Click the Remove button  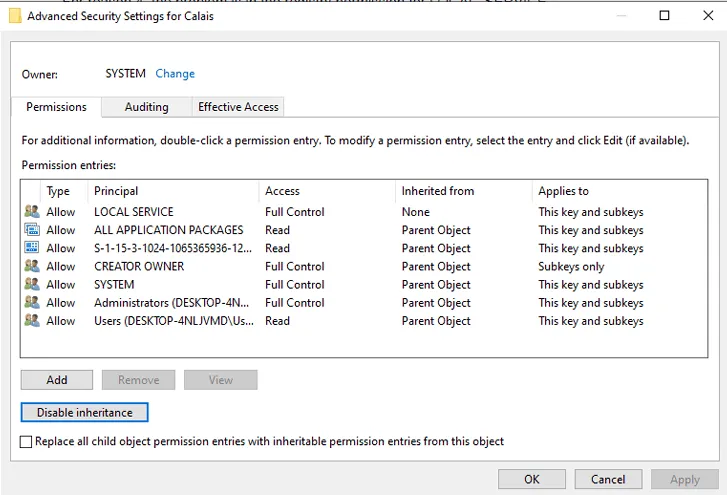[x=139, y=380]
